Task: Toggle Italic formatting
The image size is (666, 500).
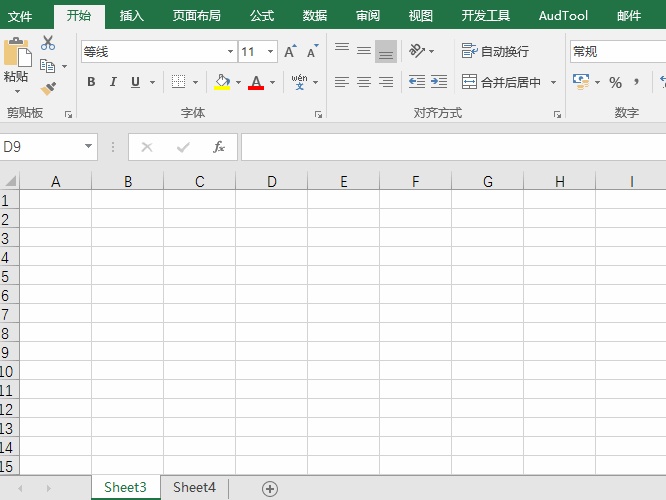Action: [113, 82]
